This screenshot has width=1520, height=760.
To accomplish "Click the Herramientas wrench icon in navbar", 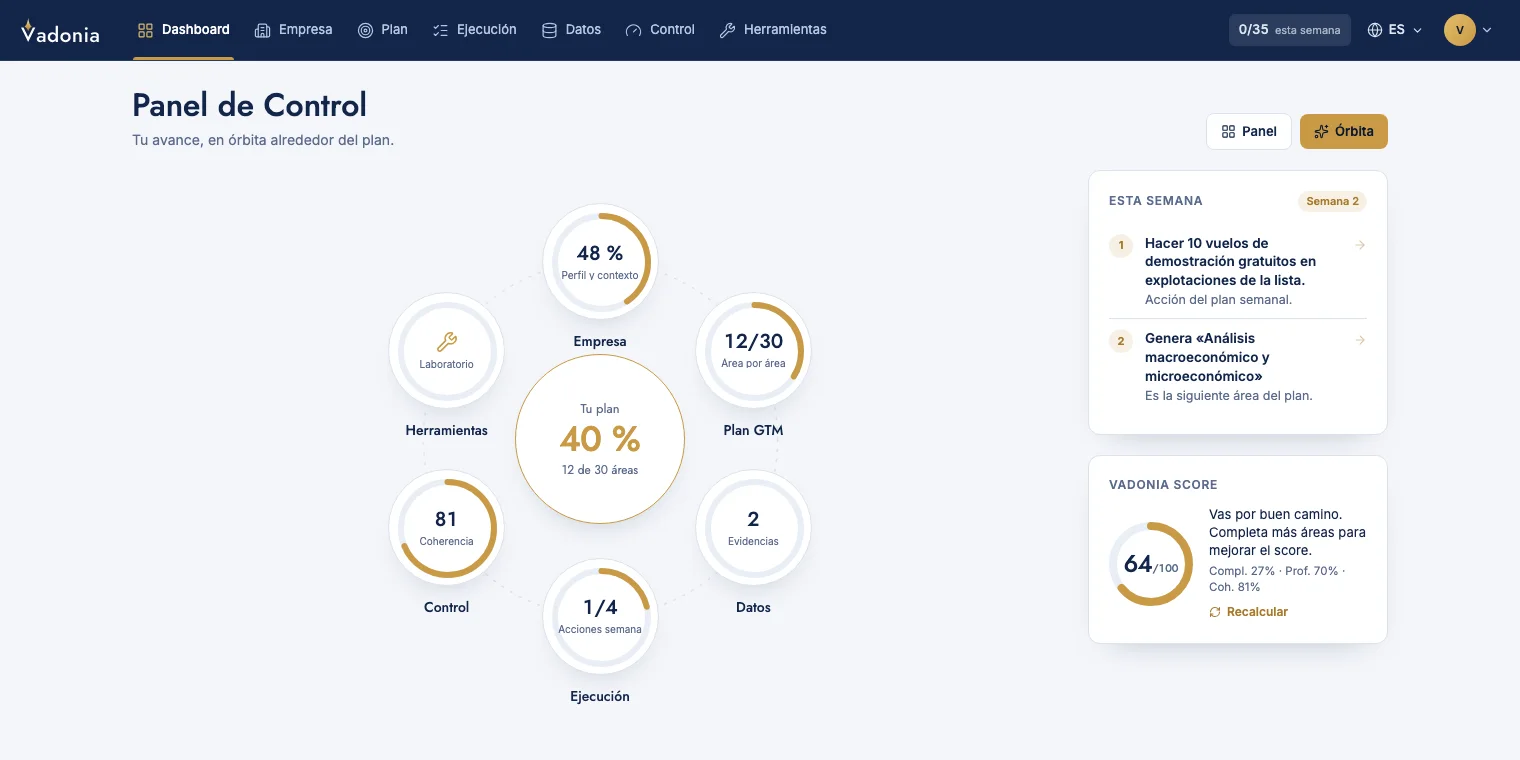I will [727, 30].
